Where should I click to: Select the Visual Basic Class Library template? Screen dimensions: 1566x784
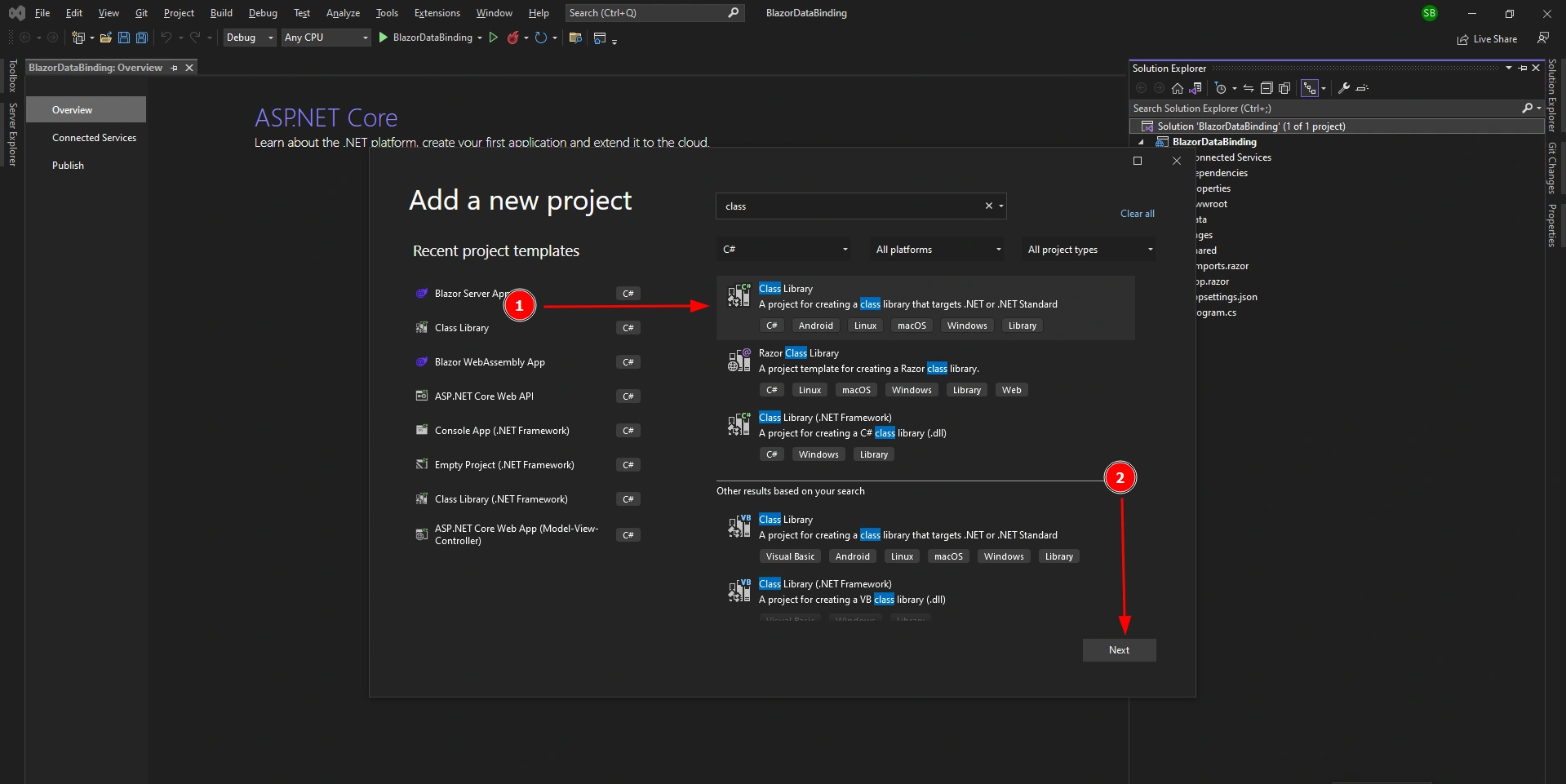(x=925, y=538)
